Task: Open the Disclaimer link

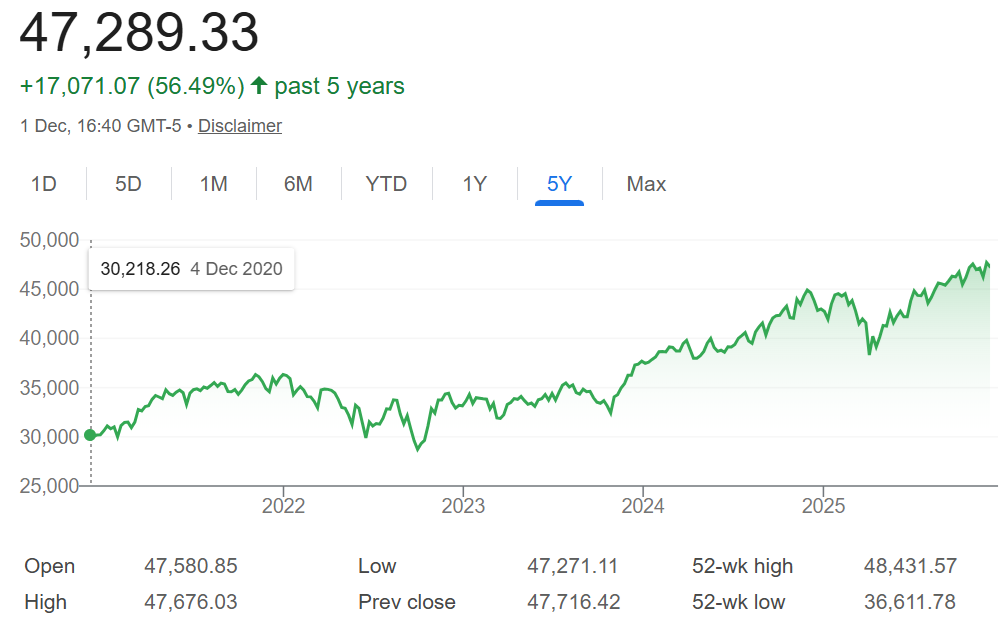Action: tap(240, 126)
